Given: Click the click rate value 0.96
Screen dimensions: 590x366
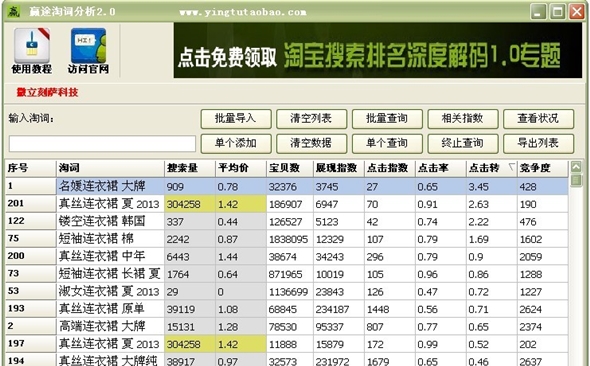Looking at the screenshot, I should point(427,274).
